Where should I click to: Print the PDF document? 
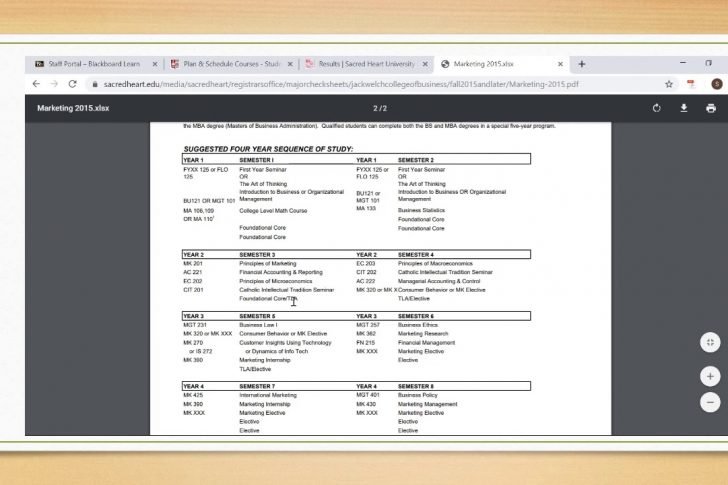tap(711, 108)
